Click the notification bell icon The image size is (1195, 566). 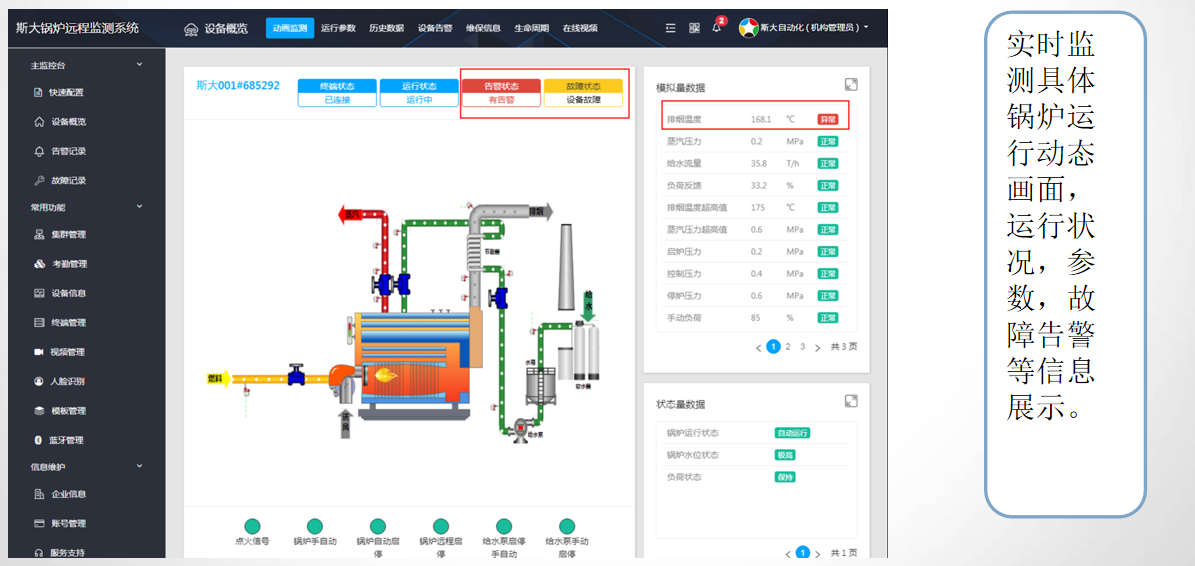pyautogui.click(x=716, y=28)
